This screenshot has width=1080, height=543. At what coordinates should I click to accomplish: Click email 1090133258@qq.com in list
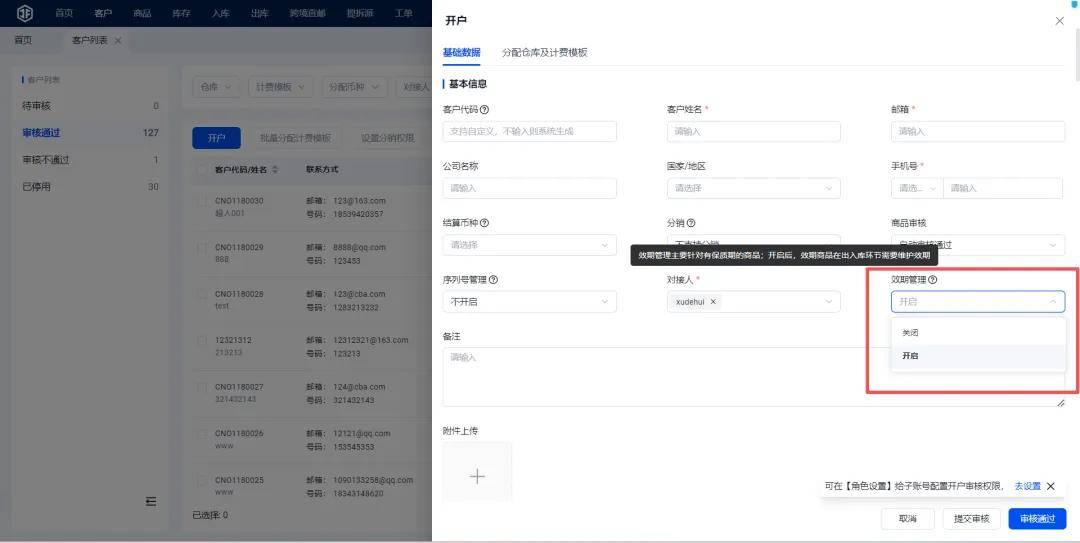click(x=373, y=480)
